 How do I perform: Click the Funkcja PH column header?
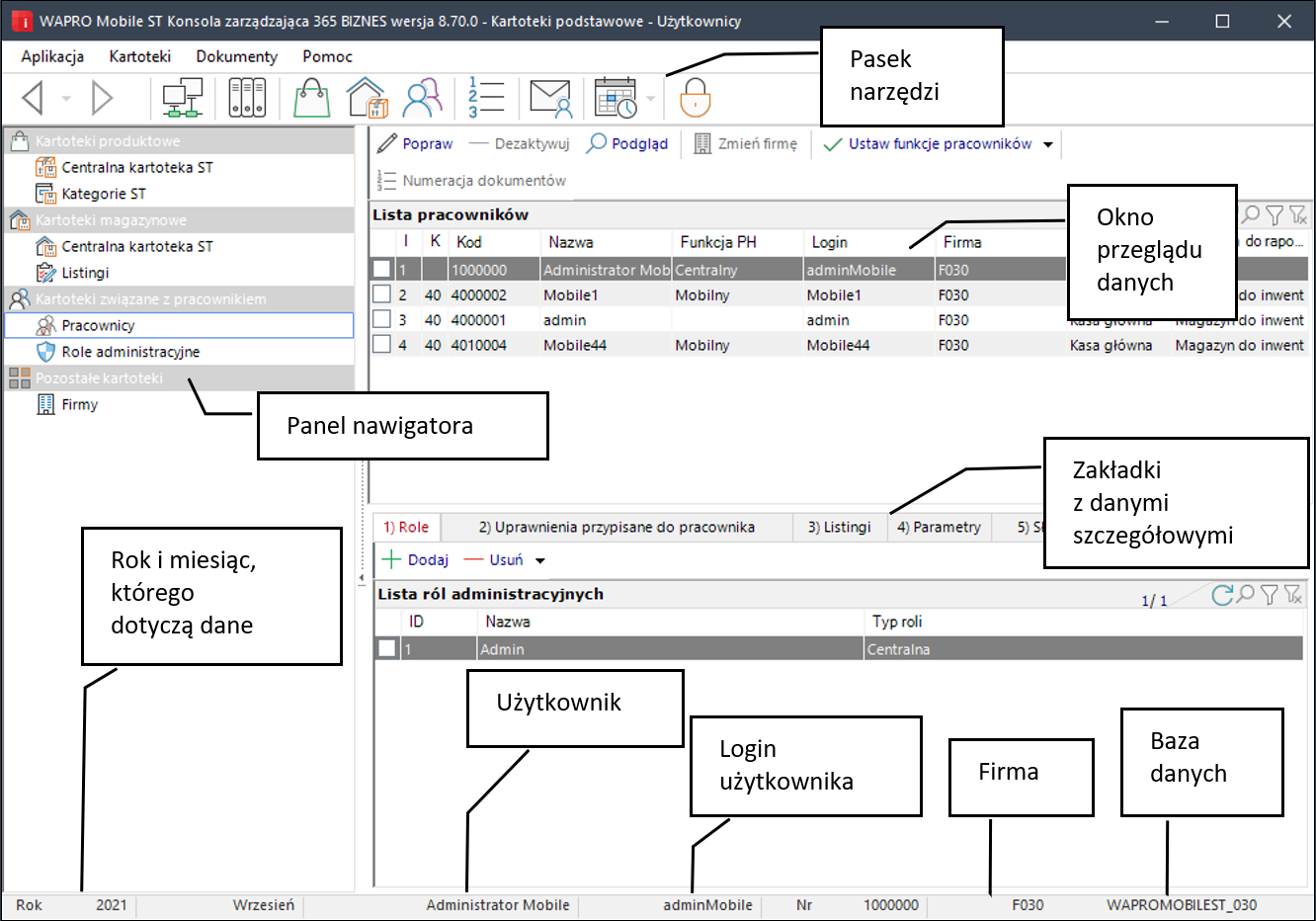(x=737, y=242)
